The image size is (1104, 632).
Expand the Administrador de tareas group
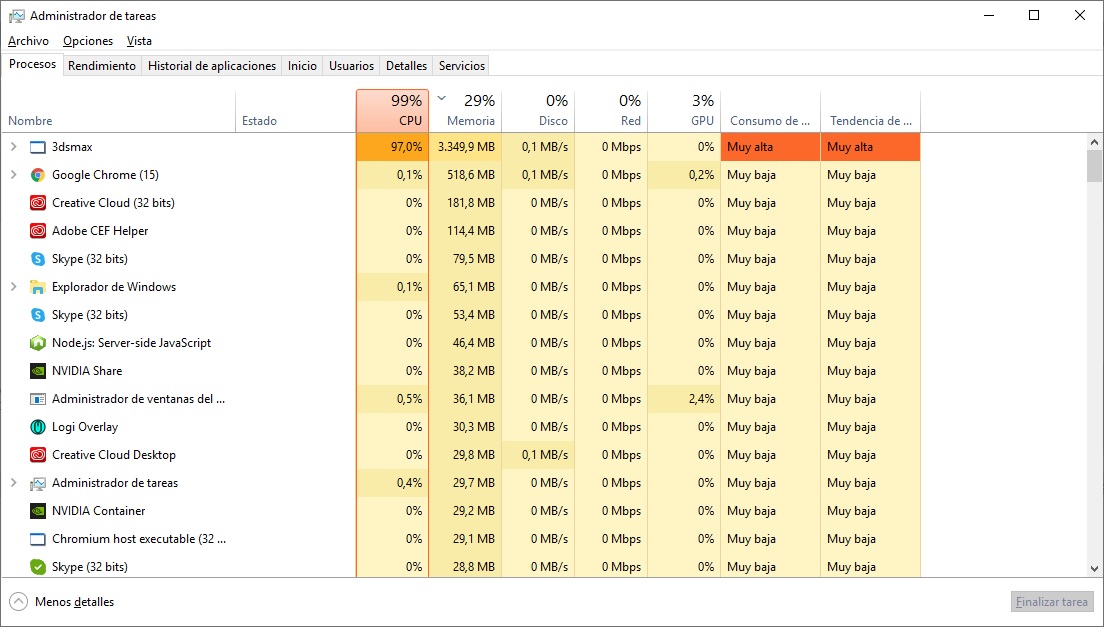(x=13, y=483)
